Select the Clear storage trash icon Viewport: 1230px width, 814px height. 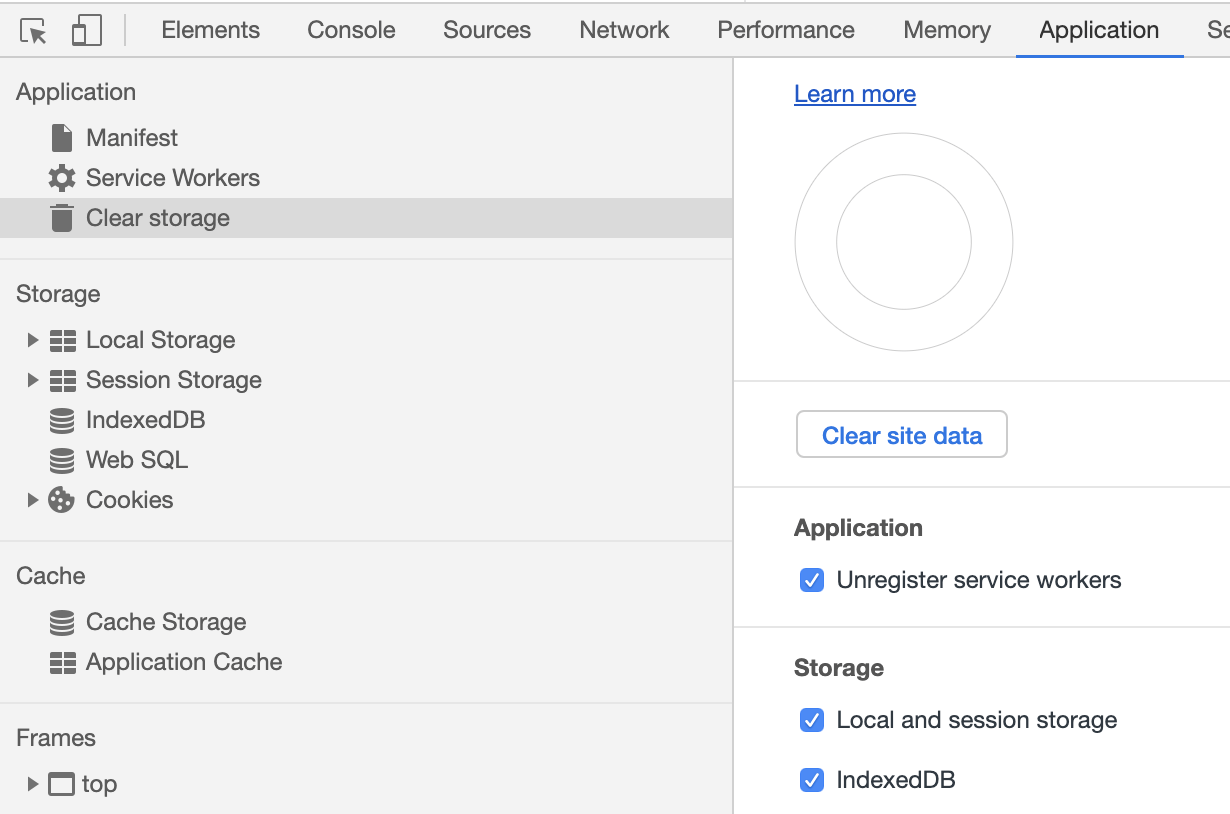pyautogui.click(x=62, y=218)
